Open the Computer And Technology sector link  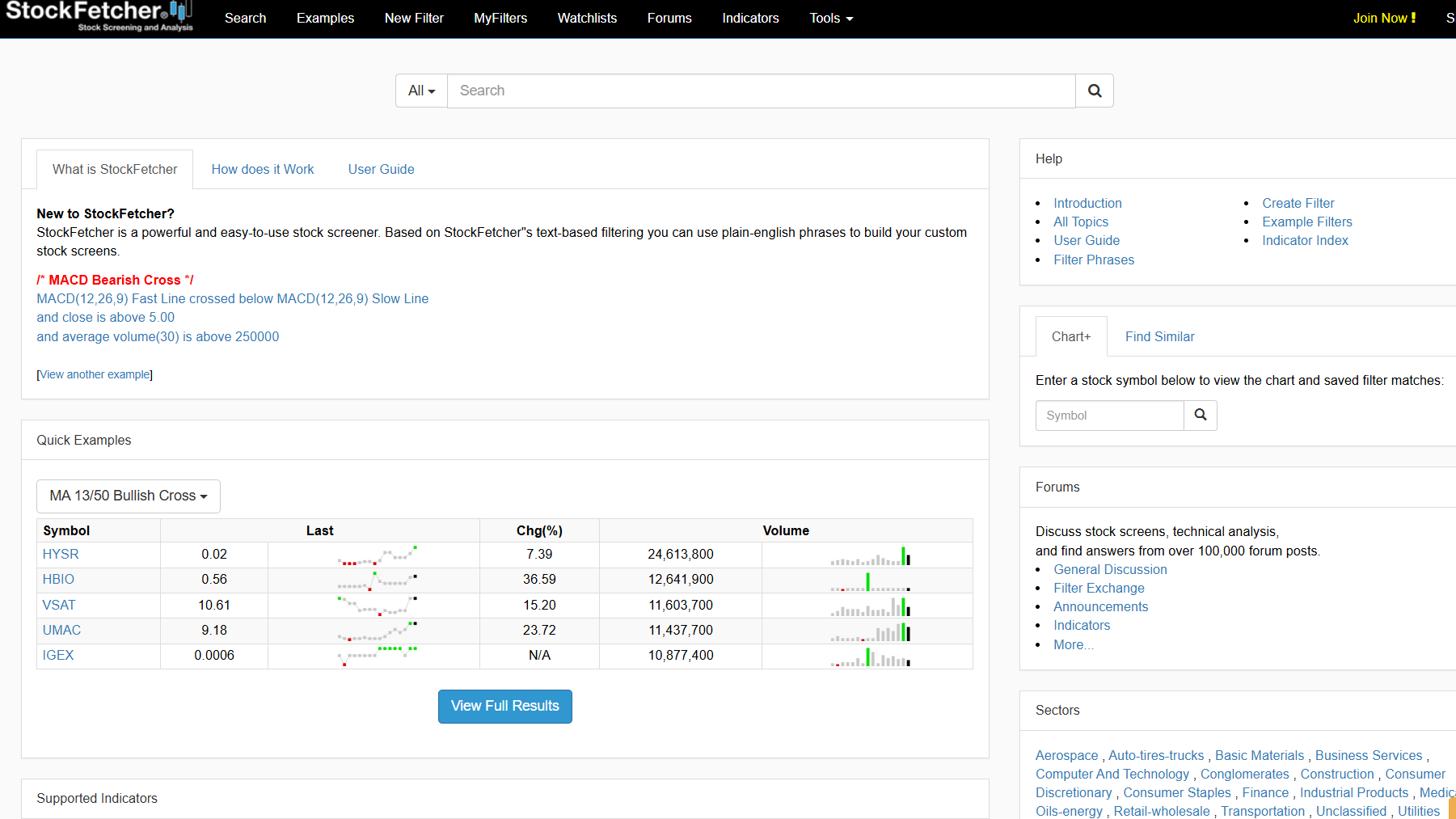point(1112,774)
